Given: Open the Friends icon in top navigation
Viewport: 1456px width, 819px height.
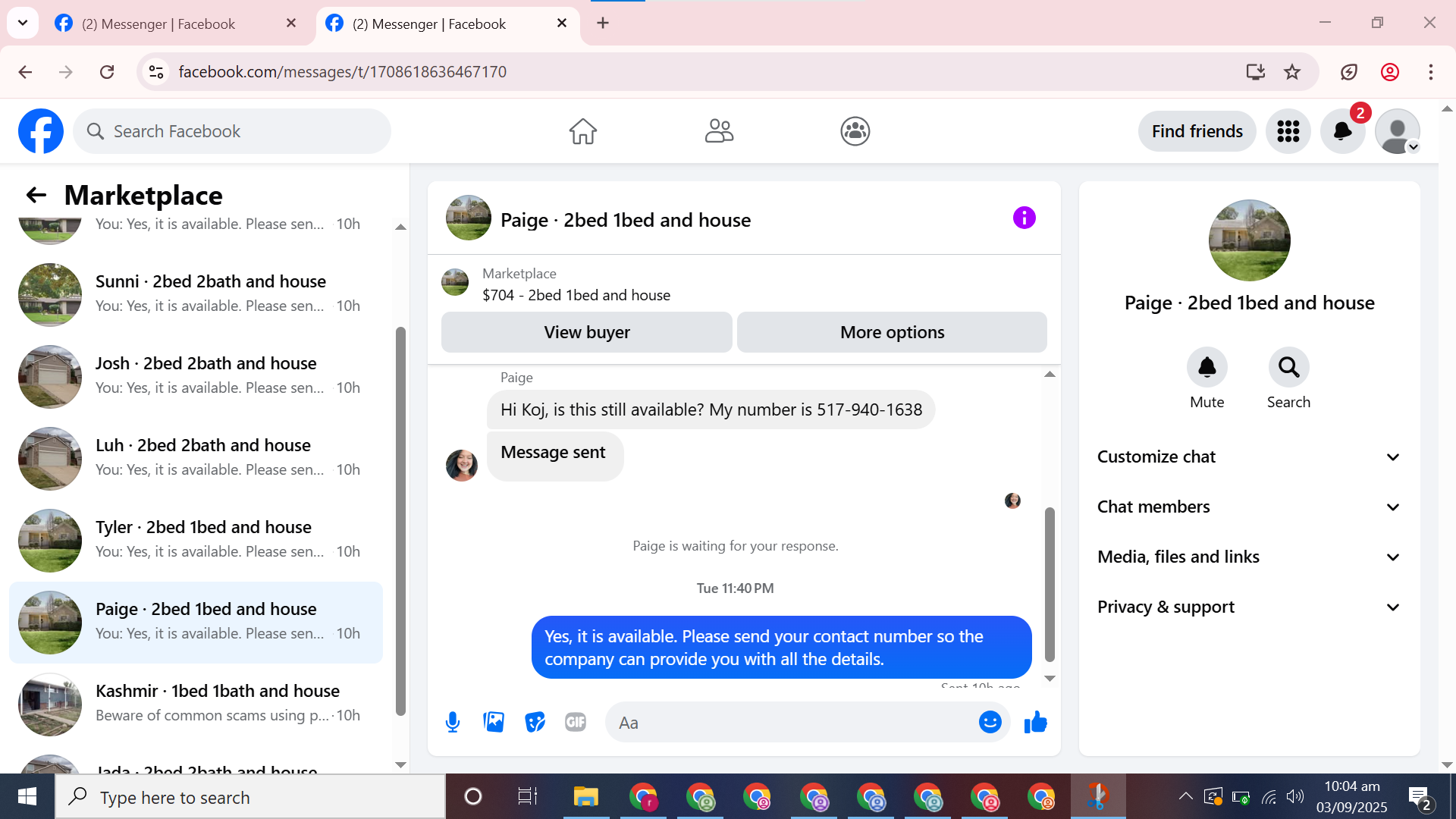Looking at the screenshot, I should coord(719,131).
